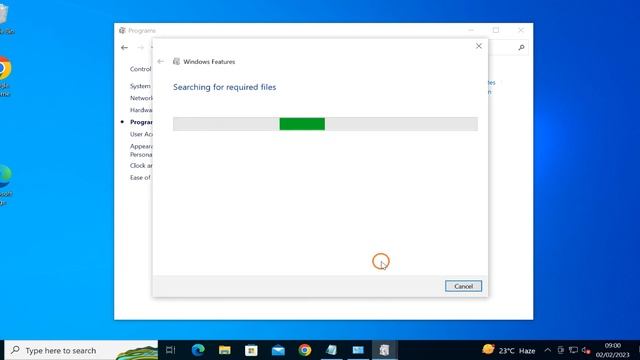Open the clock showing 09:00 date
Screen dimensions: 640x360
click(613, 350)
